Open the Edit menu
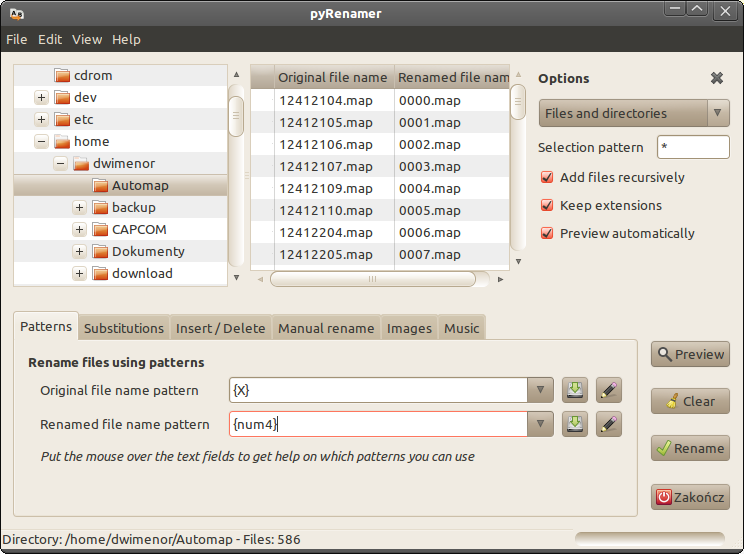This screenshot has height=554, width=744. click(x=50, y=39)
